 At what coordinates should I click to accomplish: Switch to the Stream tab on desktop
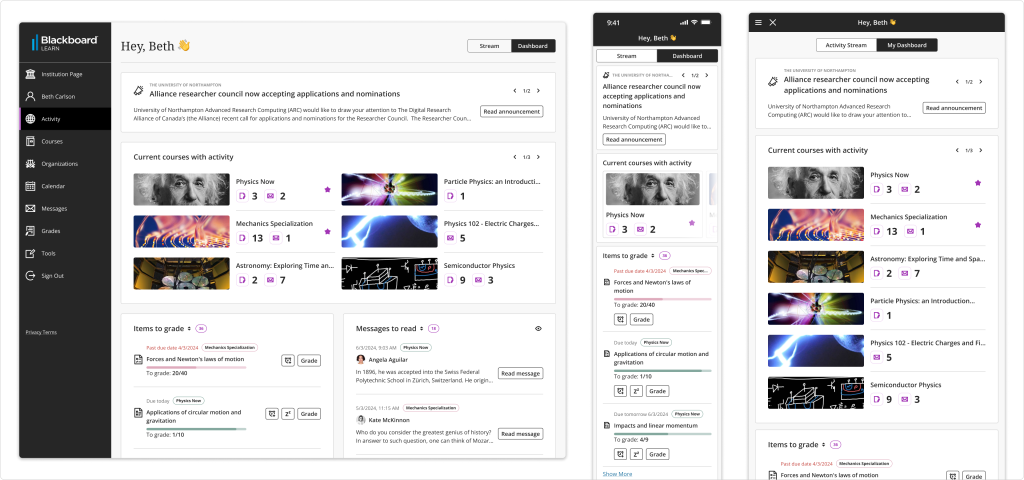coord(489,46)
